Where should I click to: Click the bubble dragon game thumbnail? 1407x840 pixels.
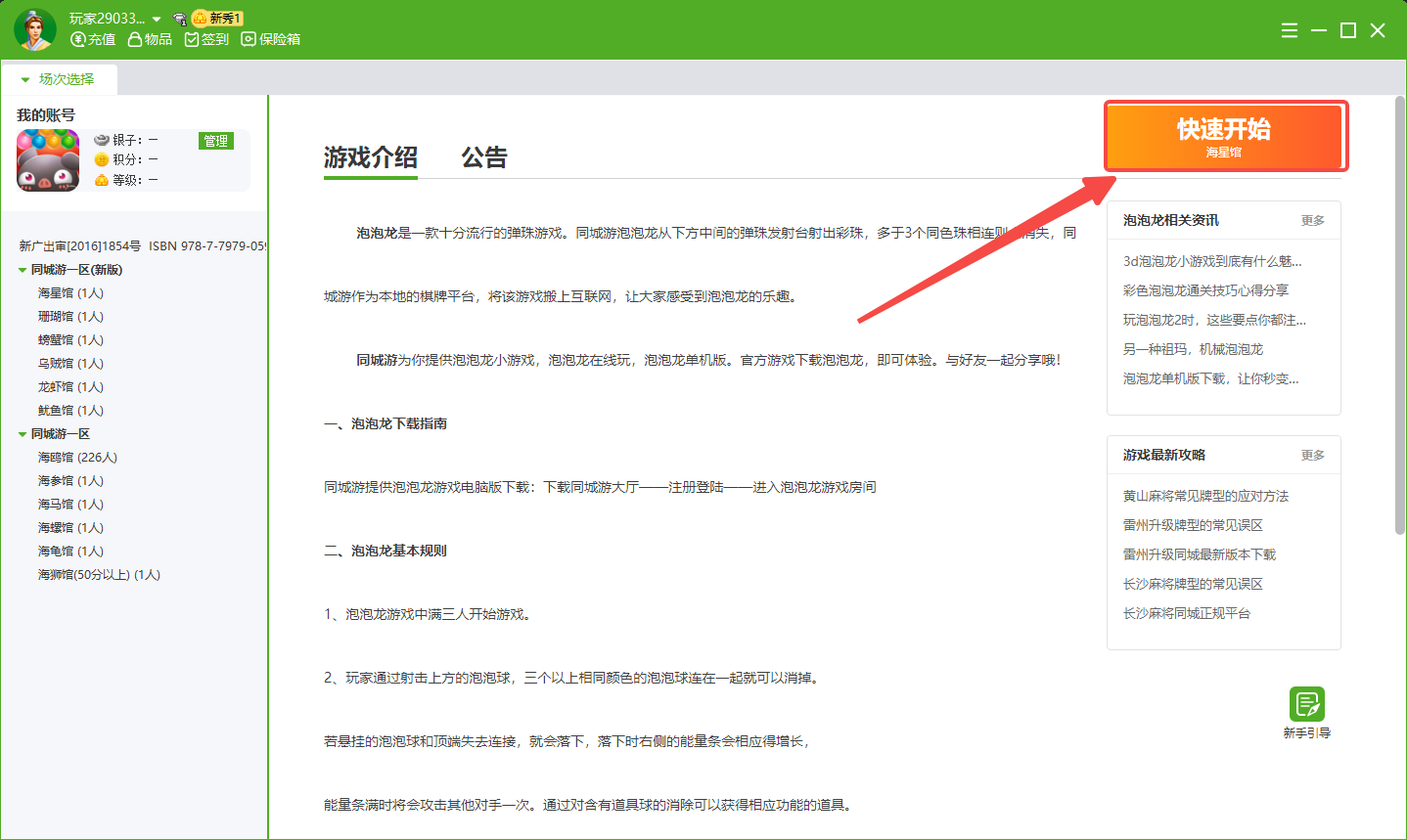pyautogui.click(x=48, y=160)
